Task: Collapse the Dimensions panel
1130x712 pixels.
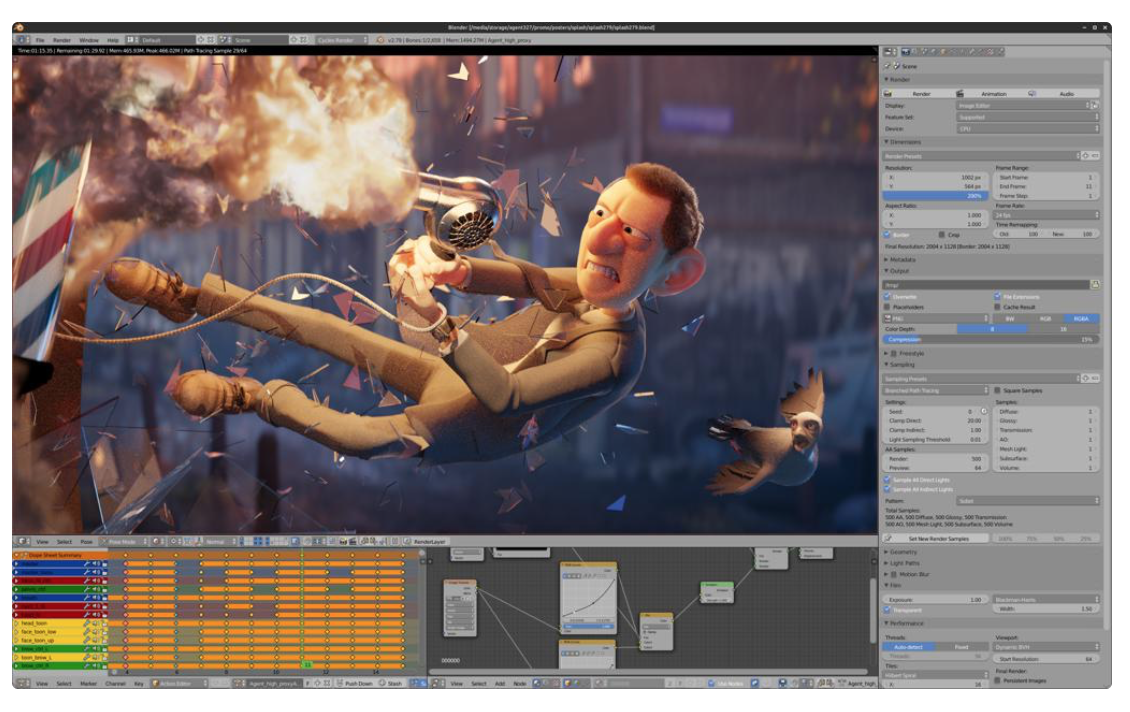Action: pos(992,142)
